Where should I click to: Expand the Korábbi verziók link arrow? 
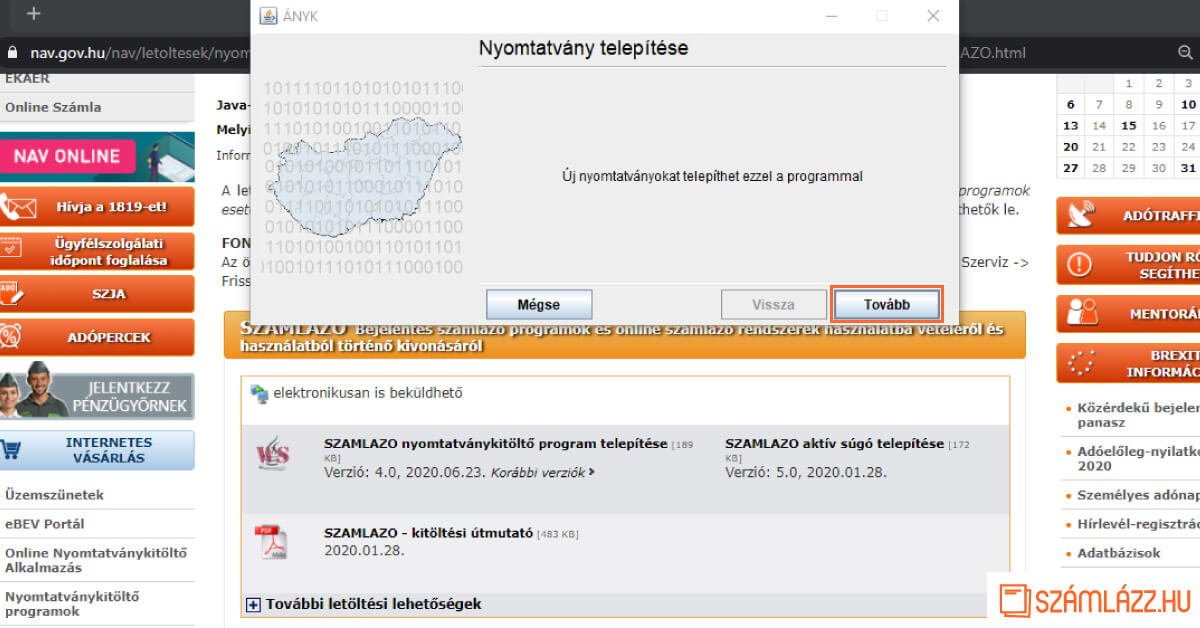tap(591, 472)
